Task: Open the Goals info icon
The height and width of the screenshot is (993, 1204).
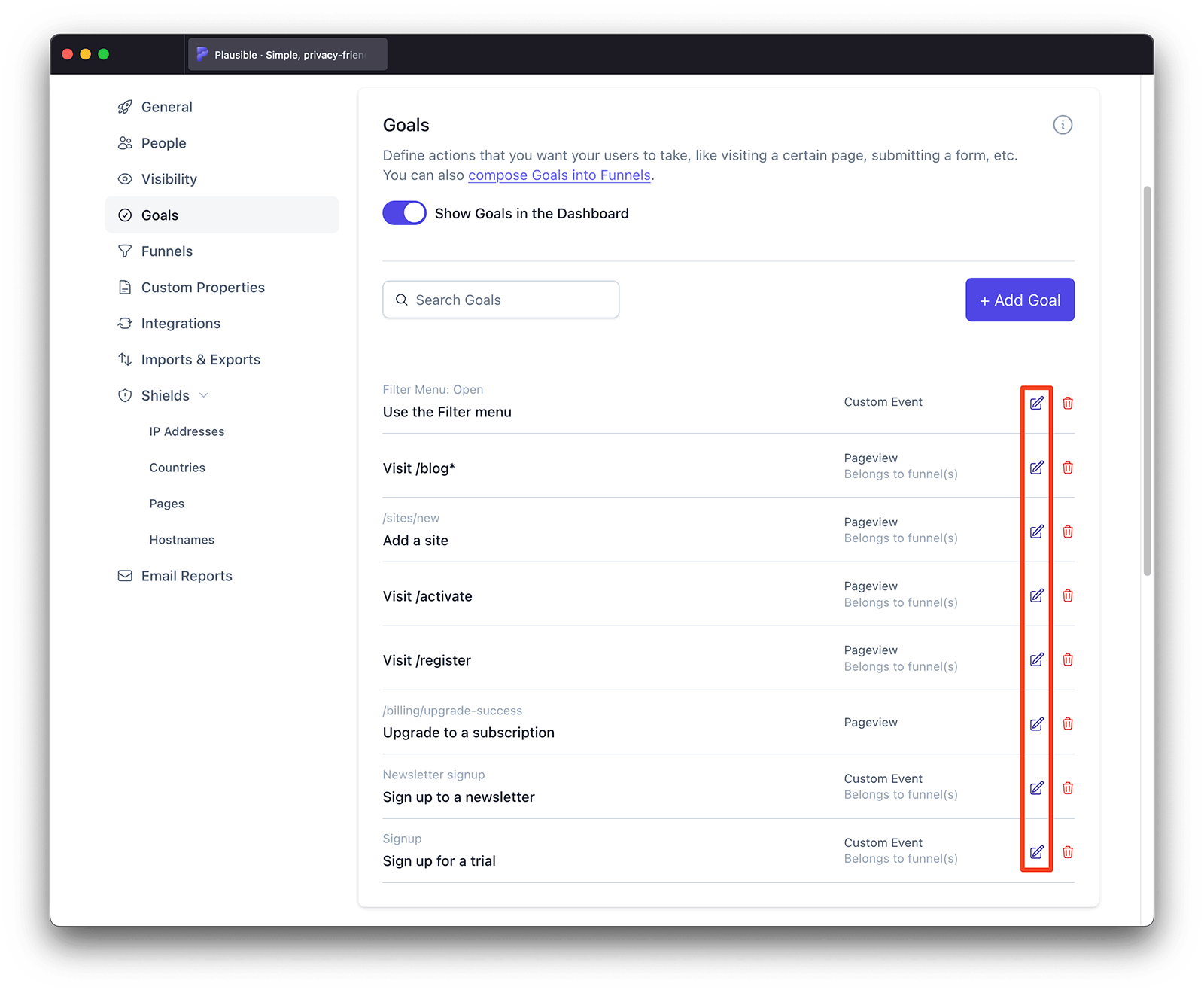Action: pos(1062,125)
